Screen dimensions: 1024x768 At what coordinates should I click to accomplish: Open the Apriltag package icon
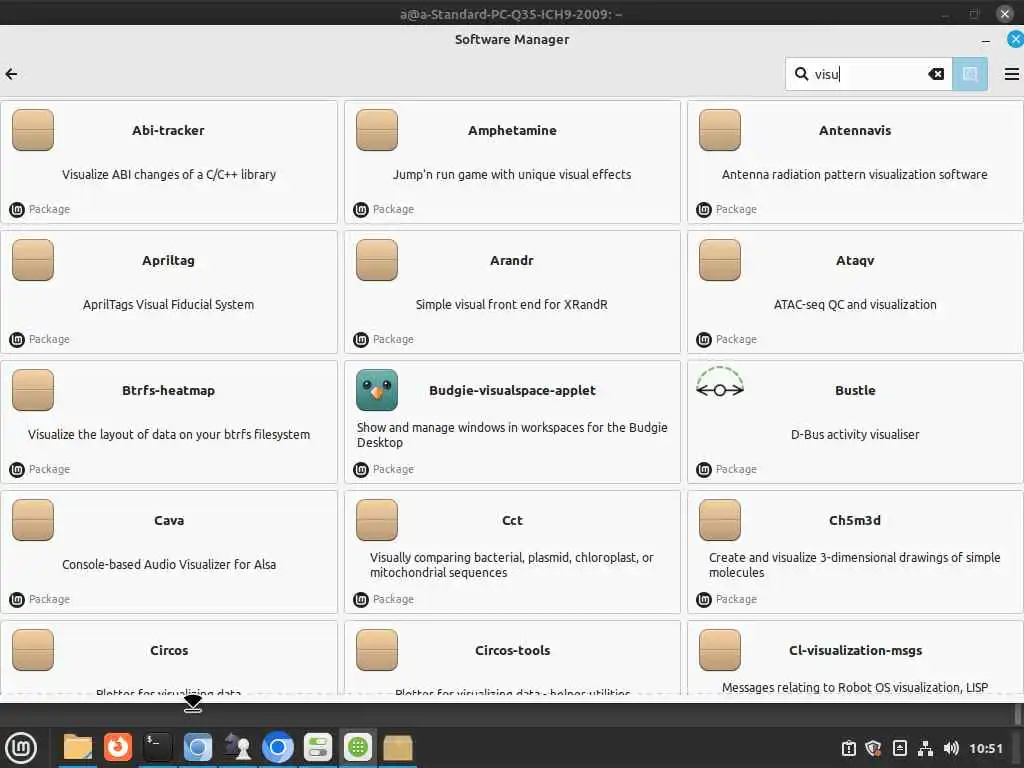coord(33,260)
